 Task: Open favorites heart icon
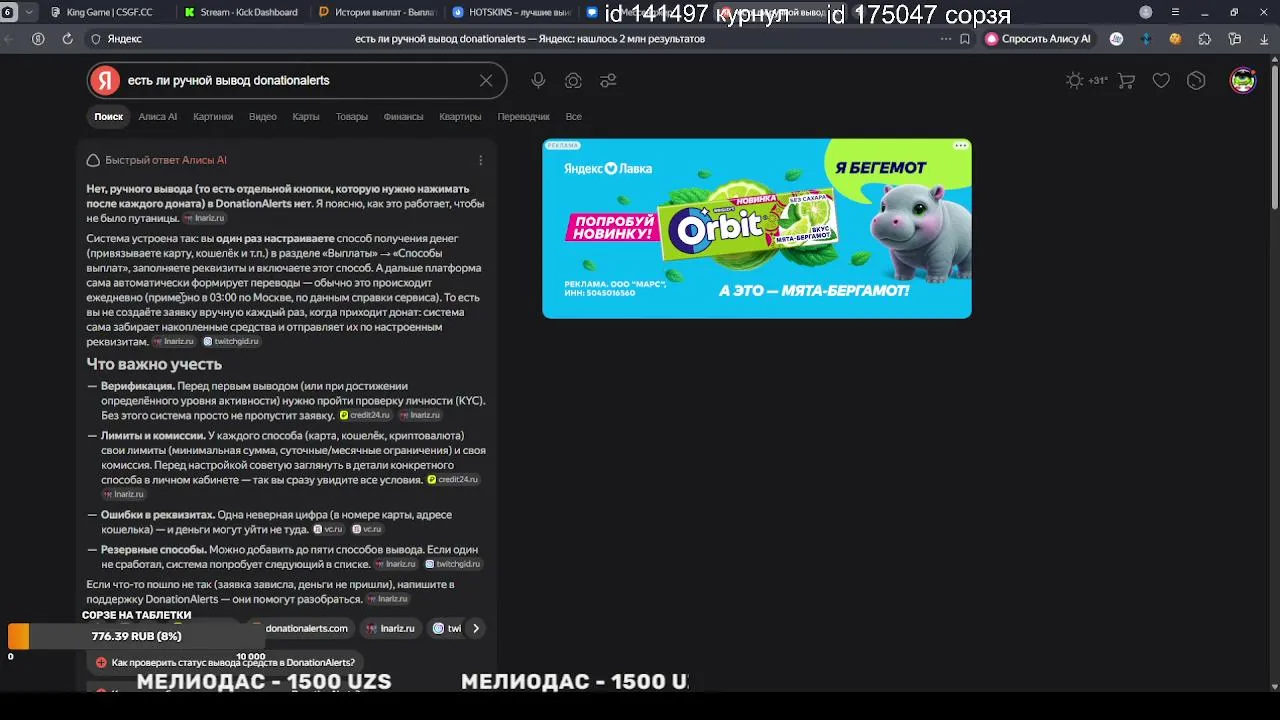coord(1161,81)
